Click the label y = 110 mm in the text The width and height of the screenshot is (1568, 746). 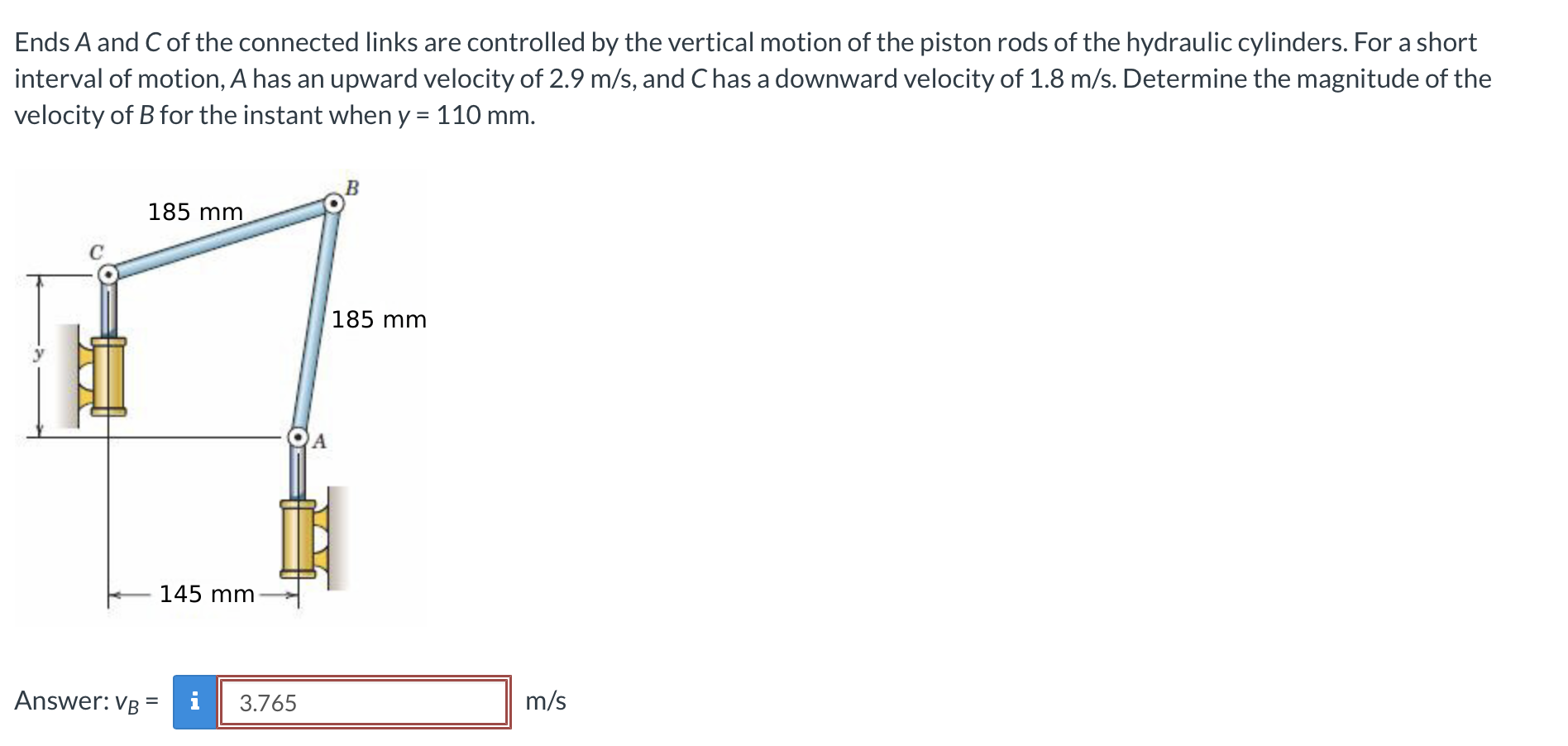pos(468,116)
